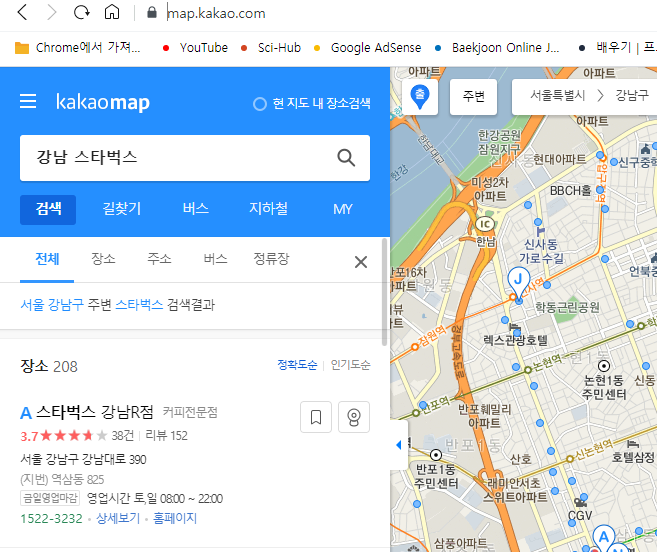Select the 전체 results filter tab
Image resolution: width=657 pixels, height=552 pixels.
(x=47, y=259)
